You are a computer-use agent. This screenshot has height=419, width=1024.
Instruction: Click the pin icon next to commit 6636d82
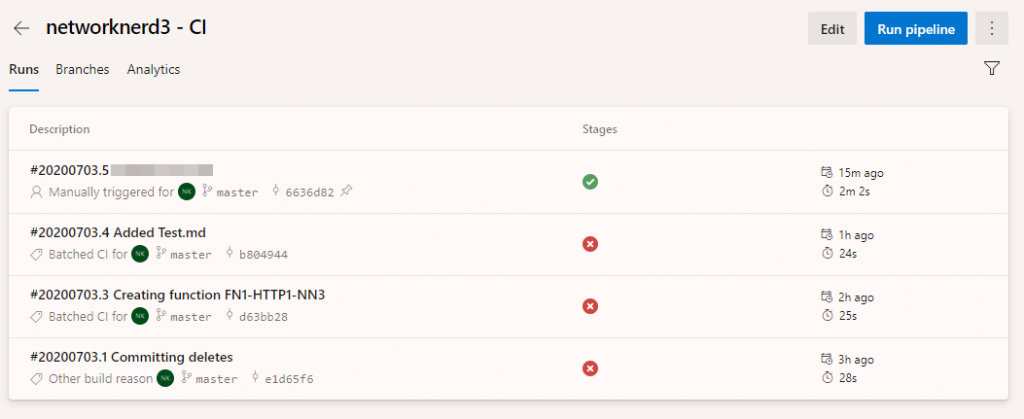click(x=346, y=192)
